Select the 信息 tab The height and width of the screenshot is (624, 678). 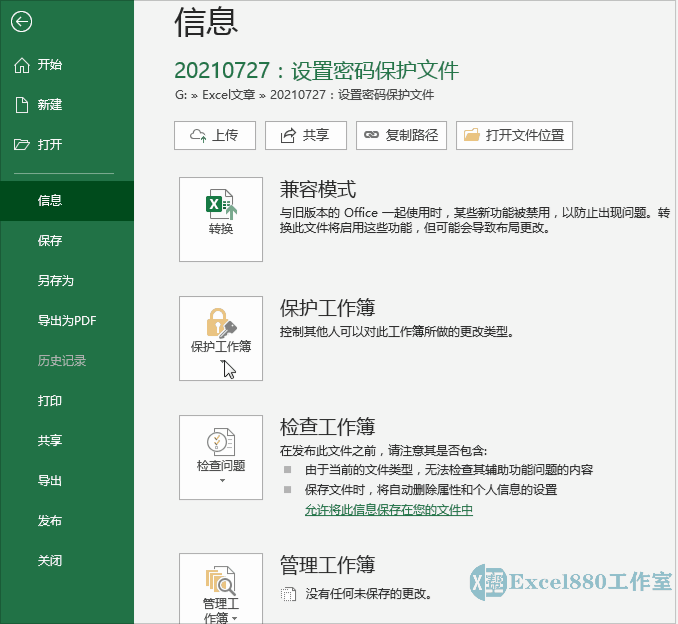(67, 201)
